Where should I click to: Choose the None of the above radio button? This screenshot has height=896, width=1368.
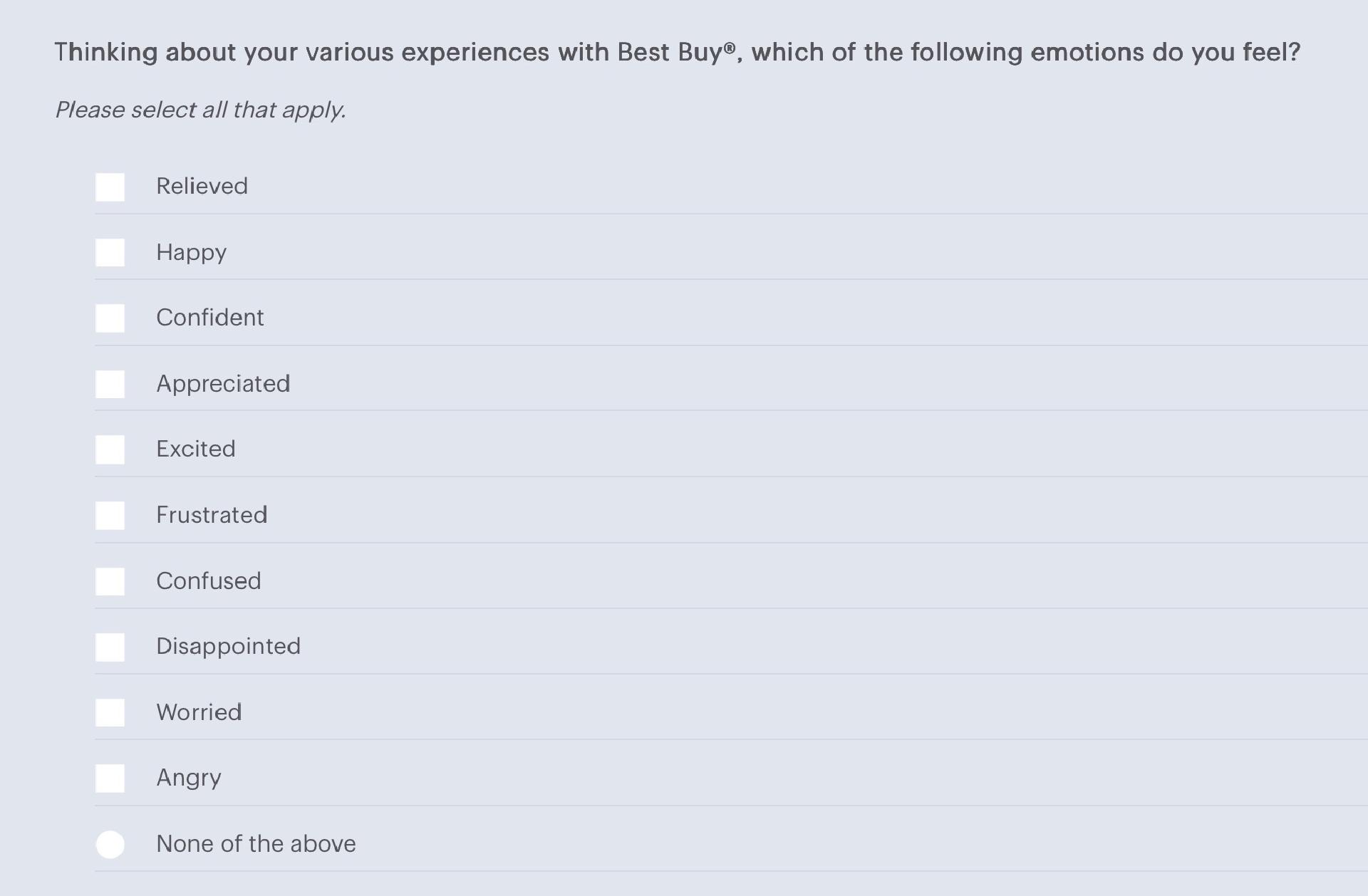point(110,845)
